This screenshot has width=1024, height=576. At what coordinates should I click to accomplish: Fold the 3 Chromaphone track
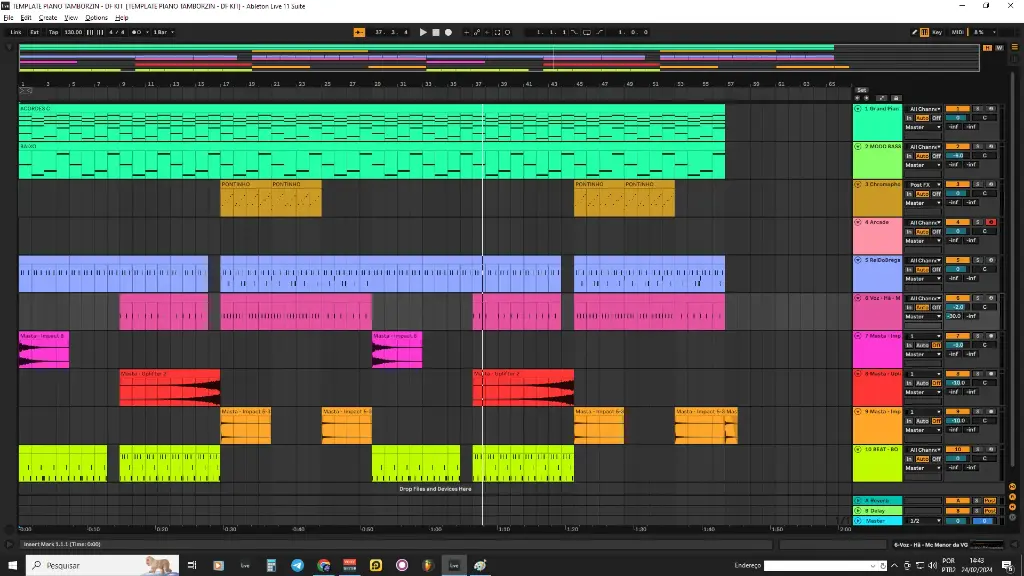tap(857, 185)
